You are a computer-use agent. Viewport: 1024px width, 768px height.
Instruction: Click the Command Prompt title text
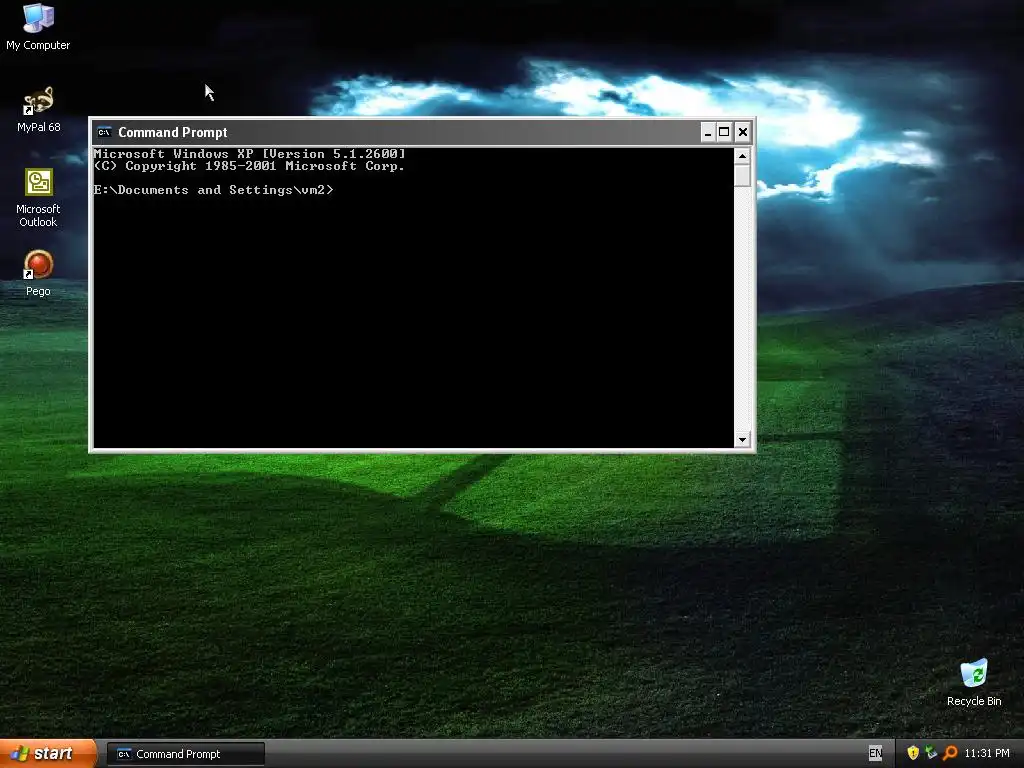pos(172,133)
